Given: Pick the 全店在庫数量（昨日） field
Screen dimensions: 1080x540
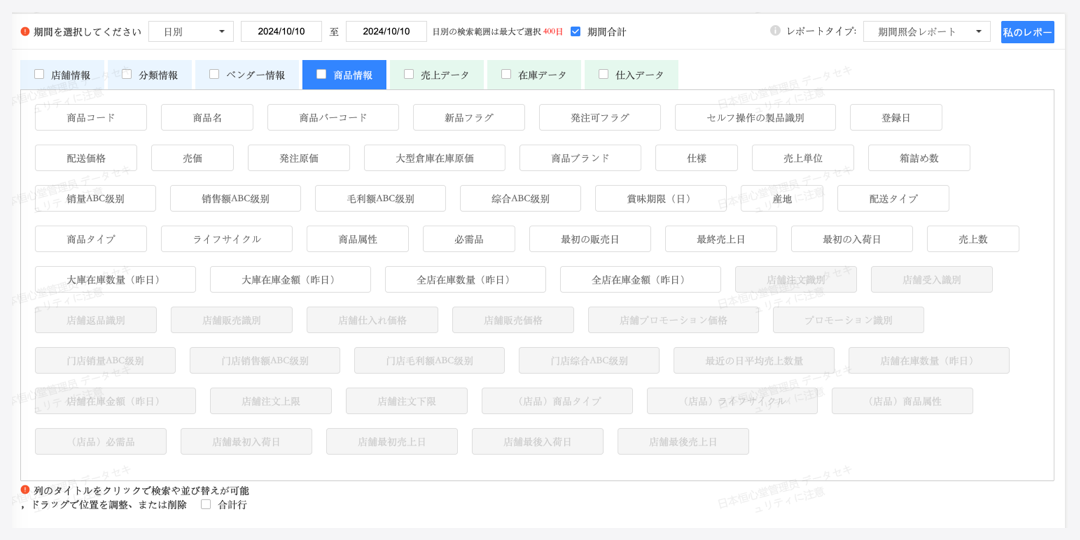Looking at the screenshot, I should coord(465,280).
